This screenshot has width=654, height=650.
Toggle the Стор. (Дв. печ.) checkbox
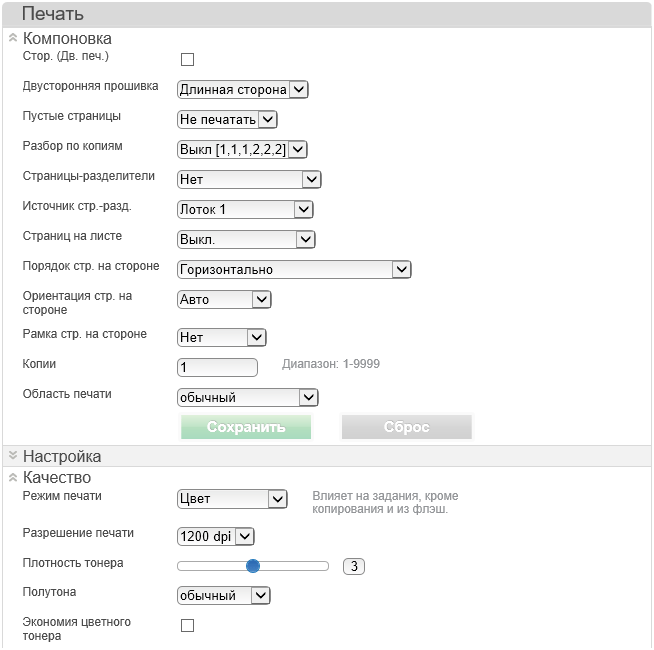tap(187, 60)
